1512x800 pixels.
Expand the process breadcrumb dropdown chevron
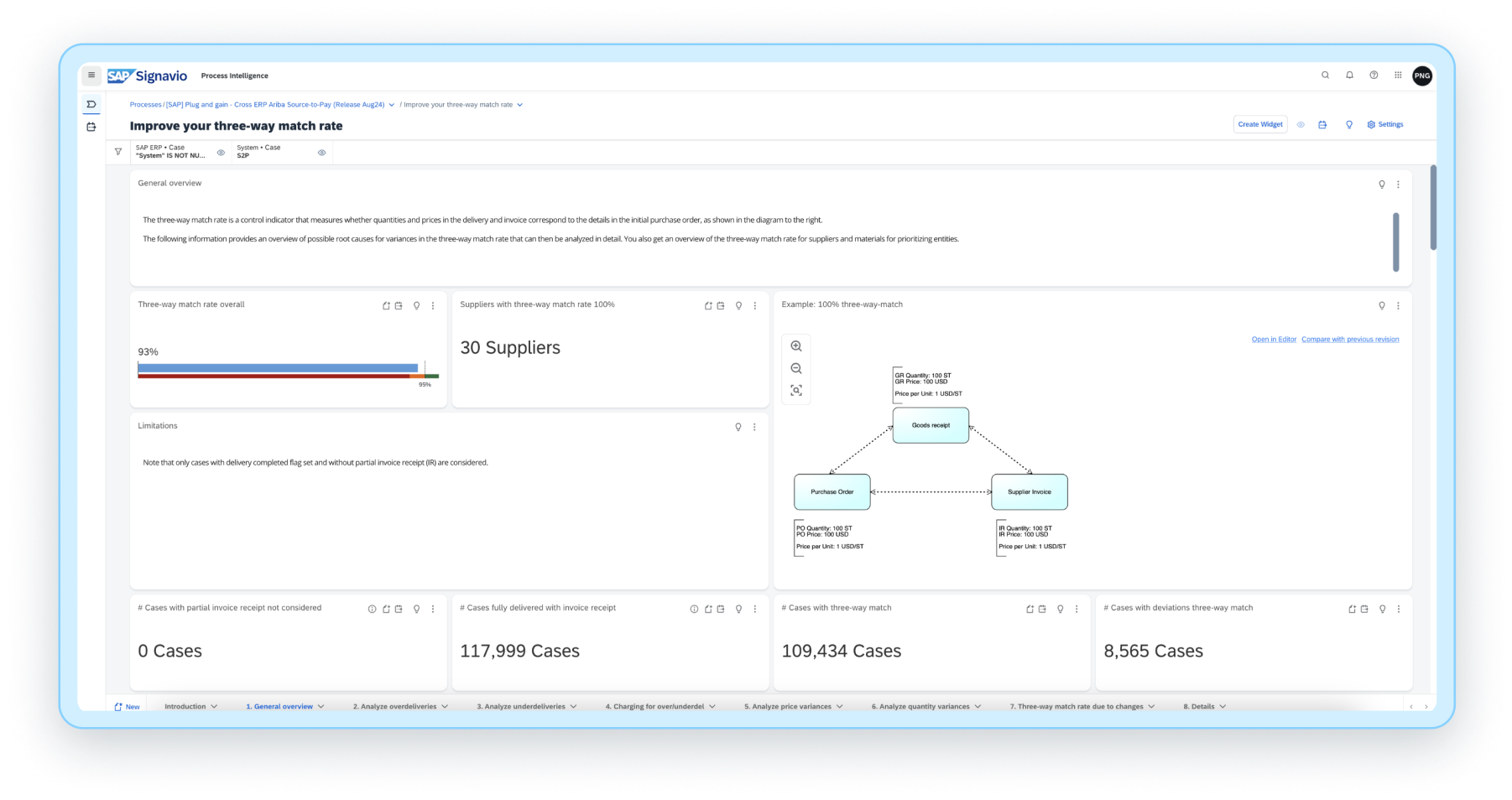(392, 106)
